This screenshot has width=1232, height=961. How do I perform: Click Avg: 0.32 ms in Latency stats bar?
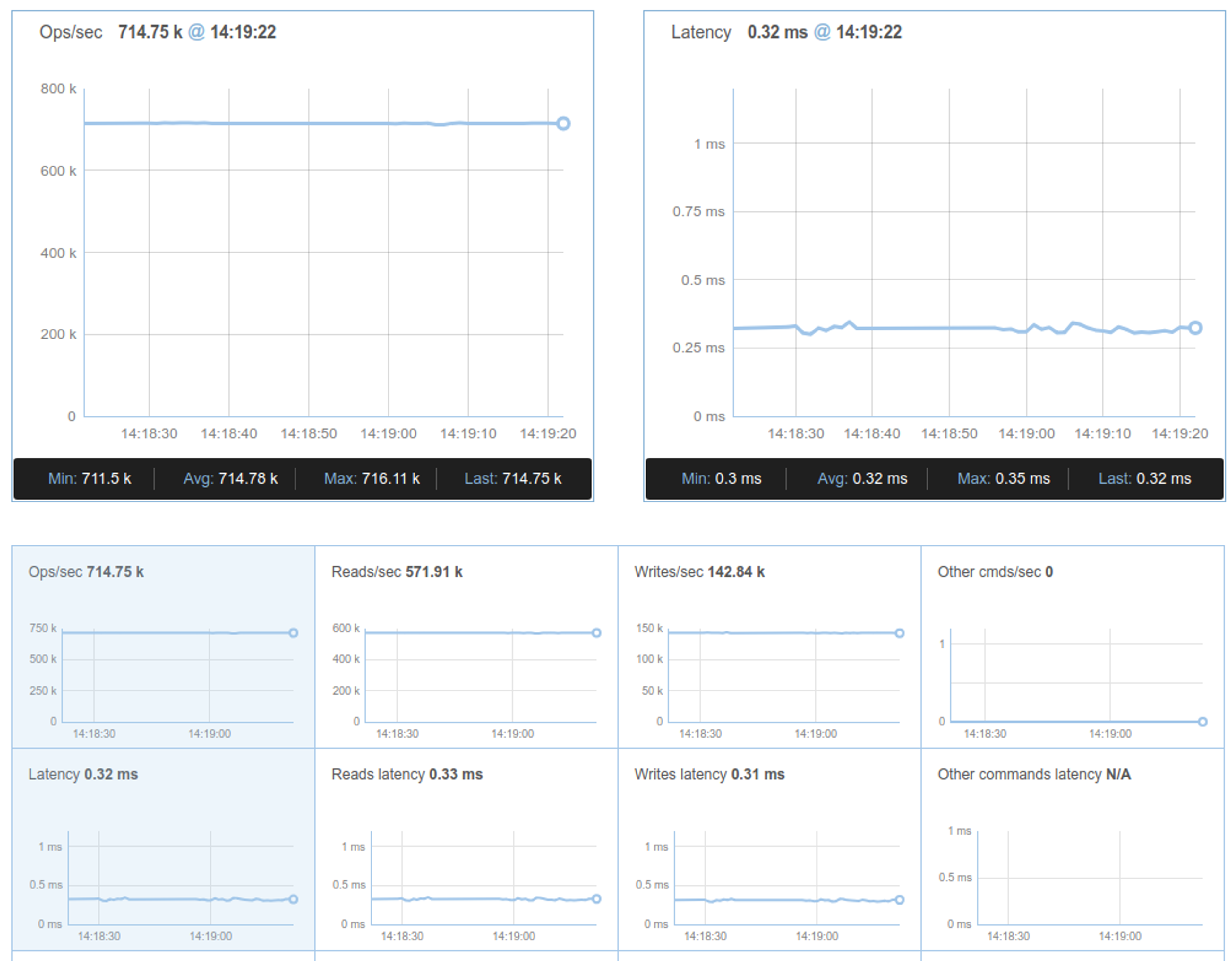pos(862,478)
